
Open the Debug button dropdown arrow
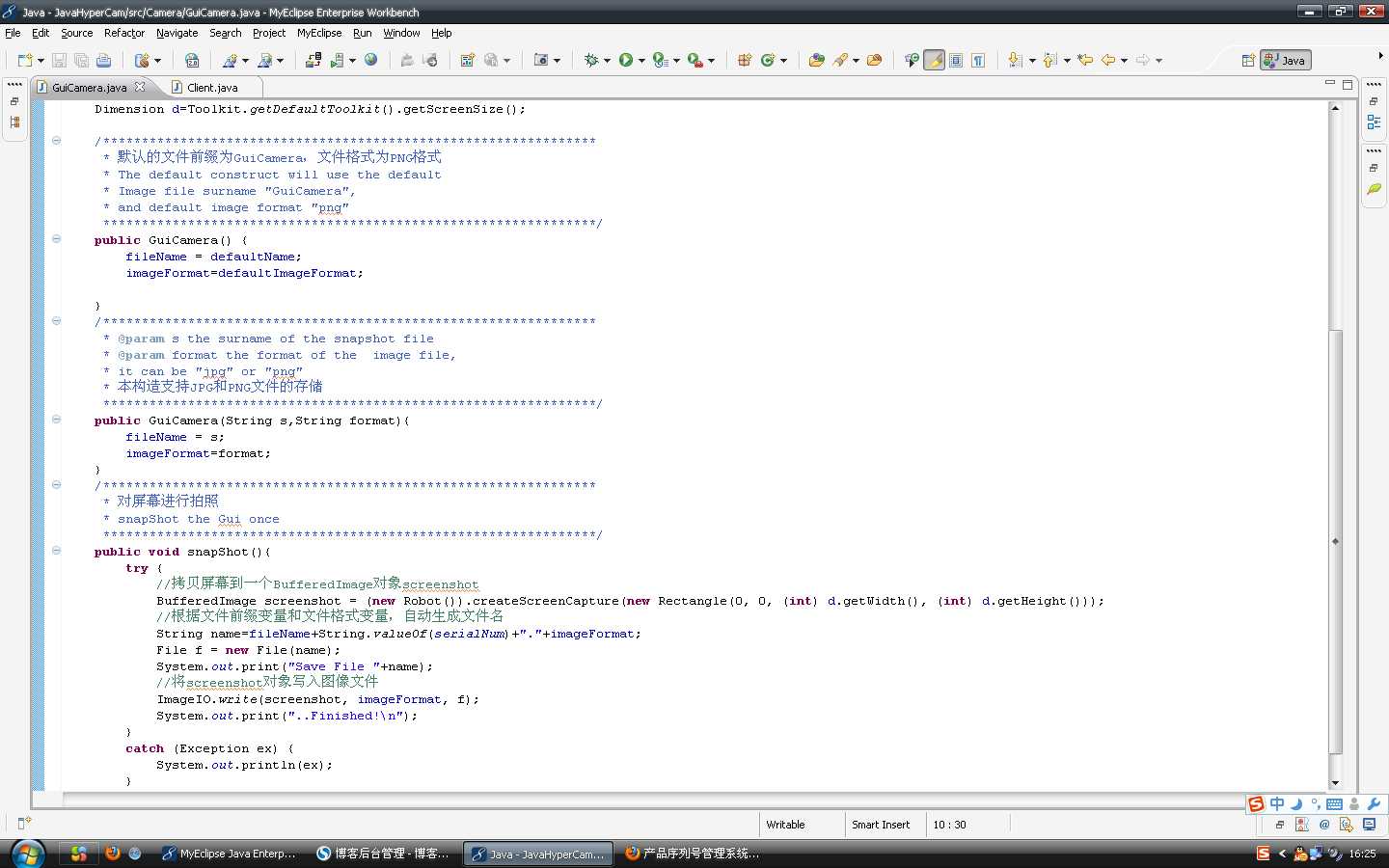607,61
